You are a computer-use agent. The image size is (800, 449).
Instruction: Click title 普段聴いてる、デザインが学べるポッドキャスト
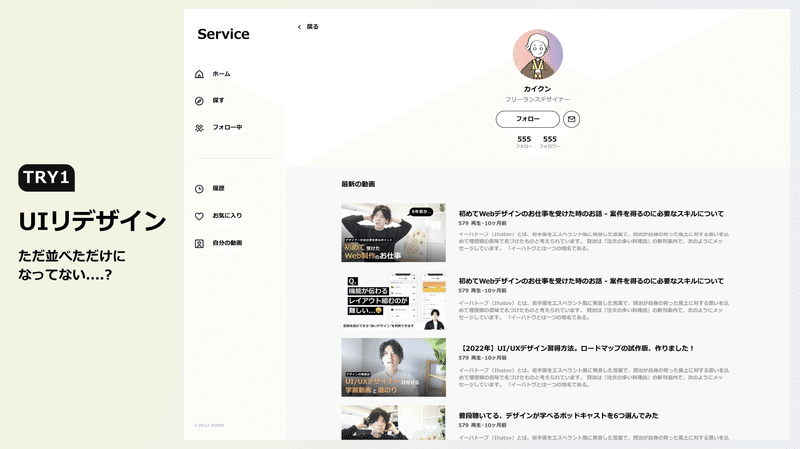pyautogui.click(x=558, y=416)
